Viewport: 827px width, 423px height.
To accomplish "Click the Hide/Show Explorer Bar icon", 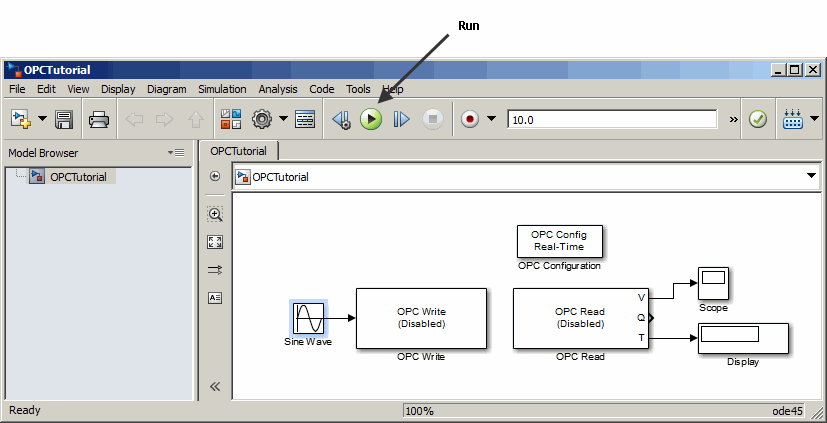I will 215,176.
